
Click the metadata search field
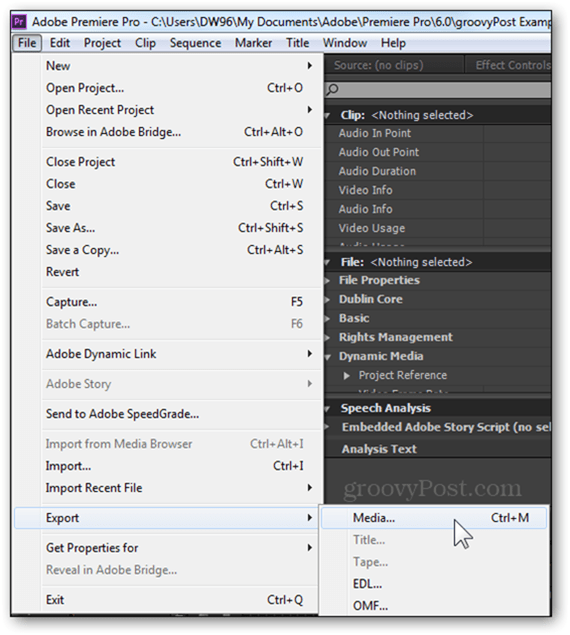(x=438, y=89)
